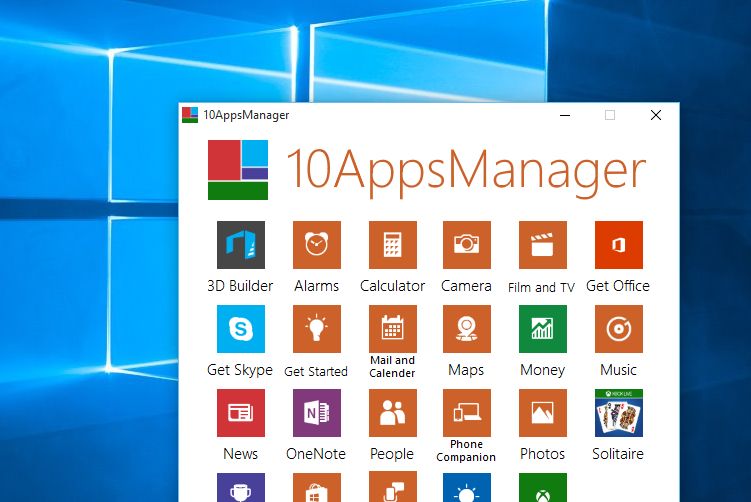Minimize the 10AppsManager window

(x=565, y=115)
